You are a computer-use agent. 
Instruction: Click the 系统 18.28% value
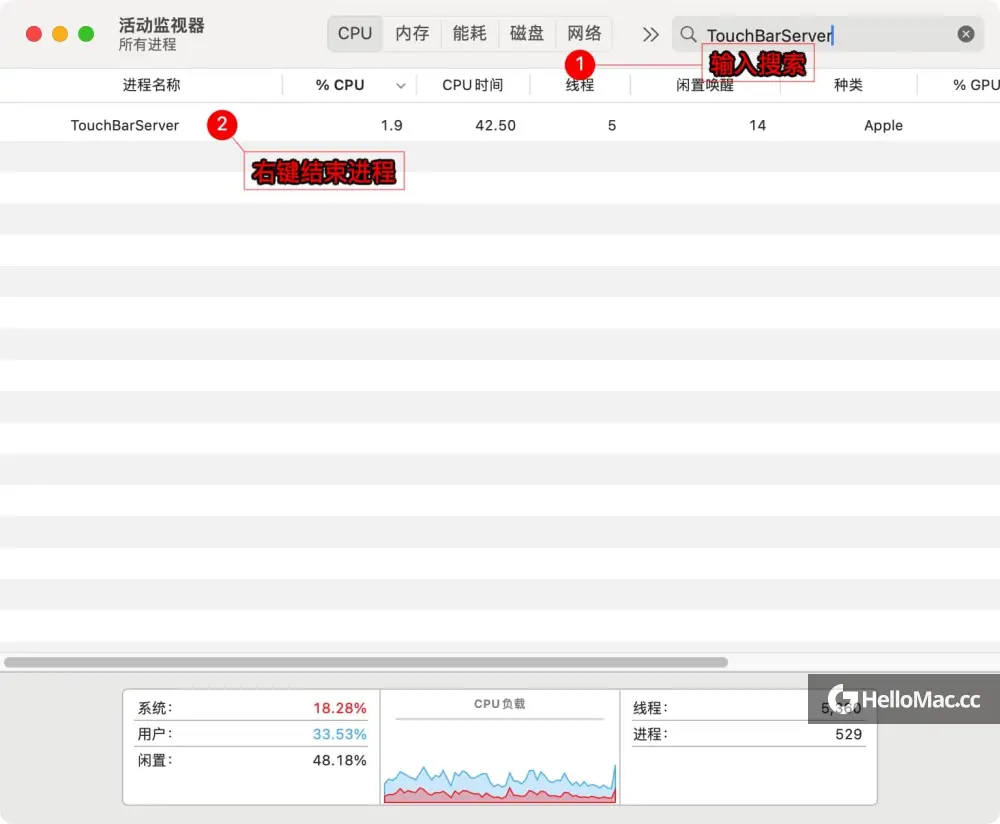pos(339,708)
